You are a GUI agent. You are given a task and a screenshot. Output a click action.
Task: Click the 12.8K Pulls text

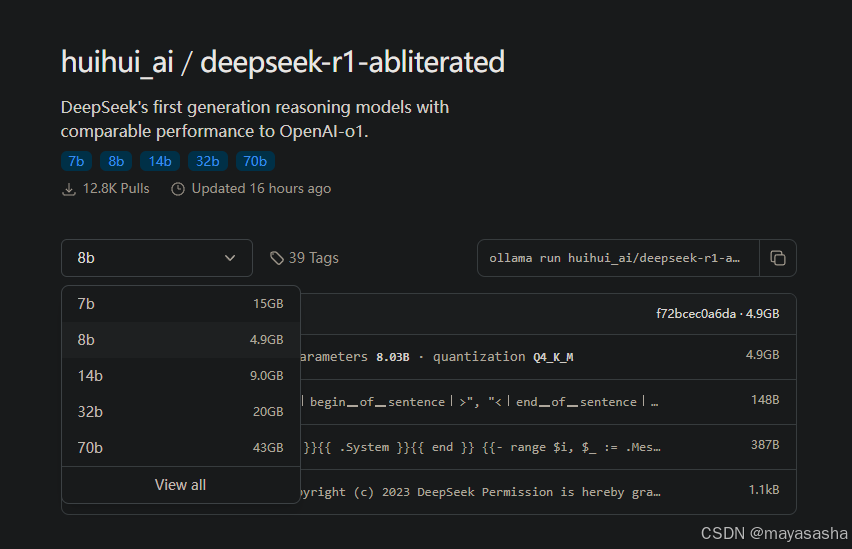116,189
